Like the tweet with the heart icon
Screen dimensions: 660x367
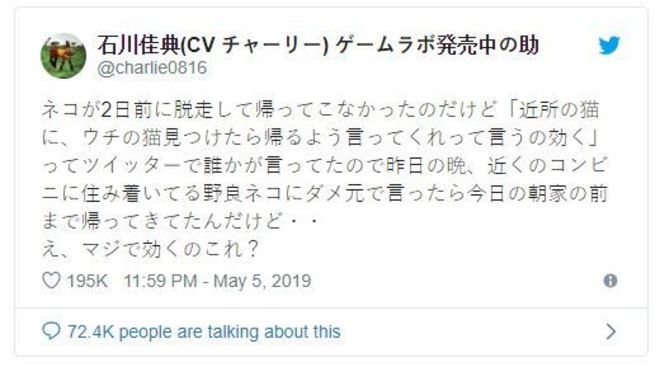click(51, 280)
